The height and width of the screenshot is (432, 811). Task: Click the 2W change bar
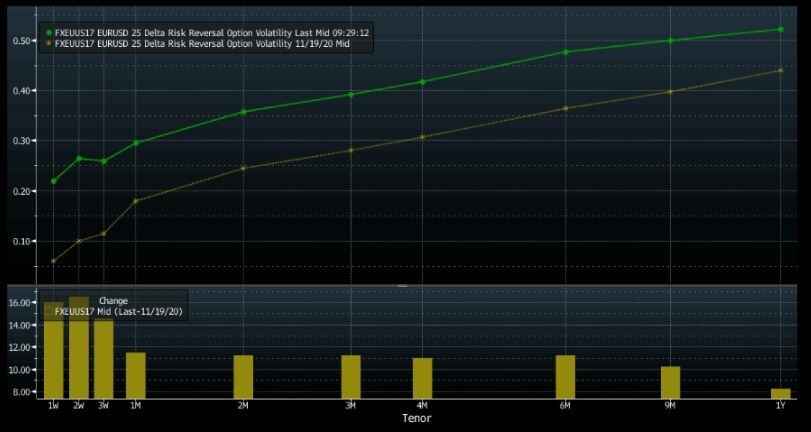click(x=79, y=347)
